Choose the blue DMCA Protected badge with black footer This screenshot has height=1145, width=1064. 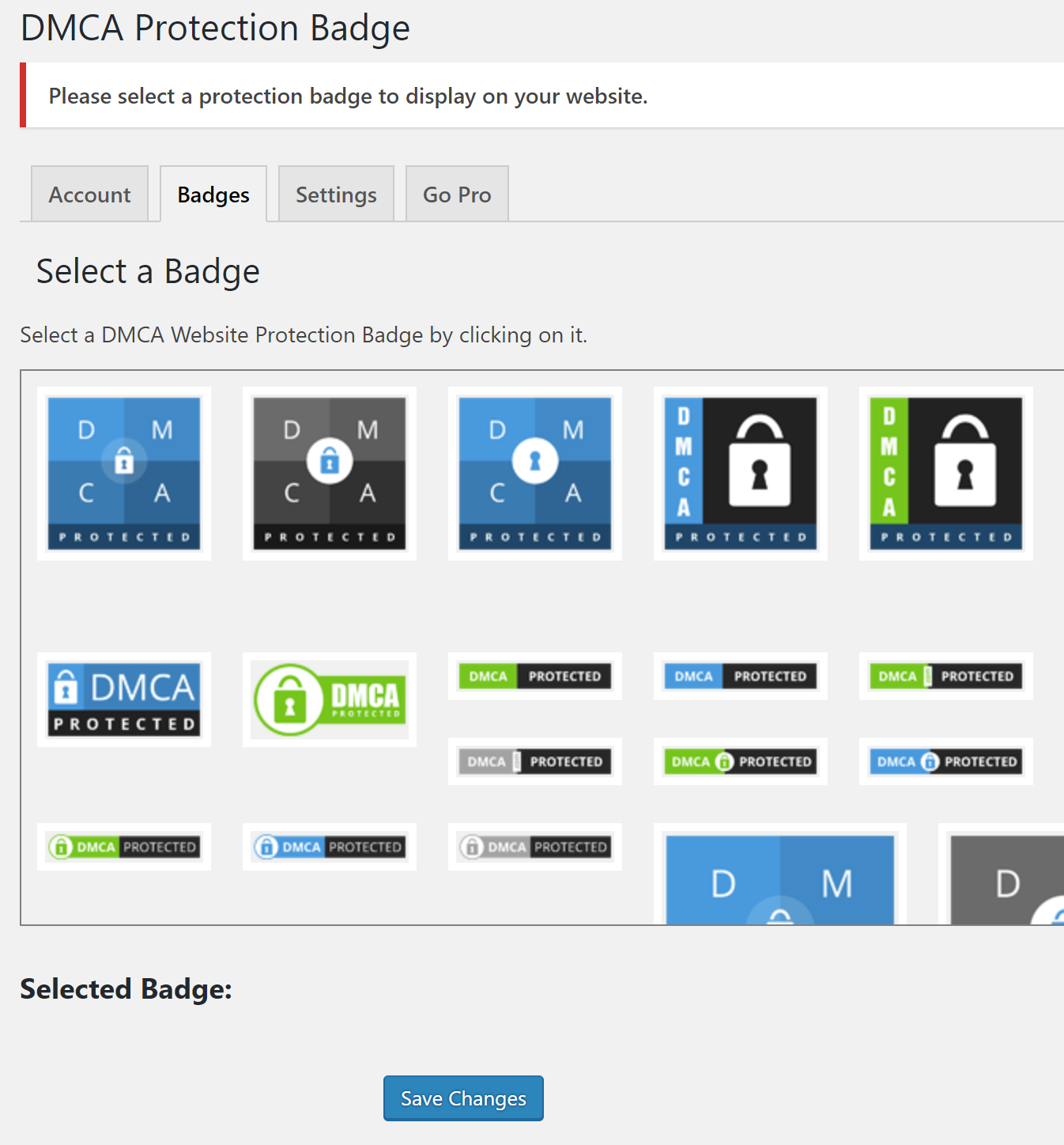point(124,700)
